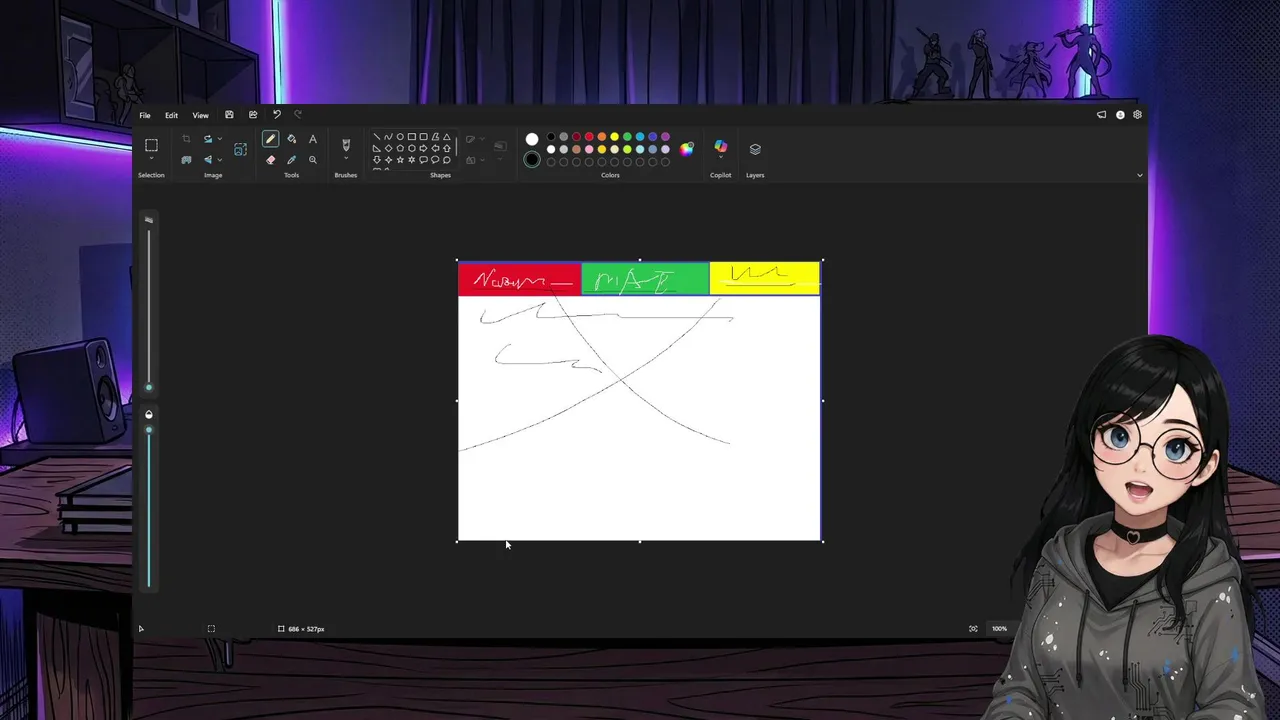Pick the purple color swatch
Viewport: 1280px width, 720px height.
pyautogui.click(x=665, y=137)
